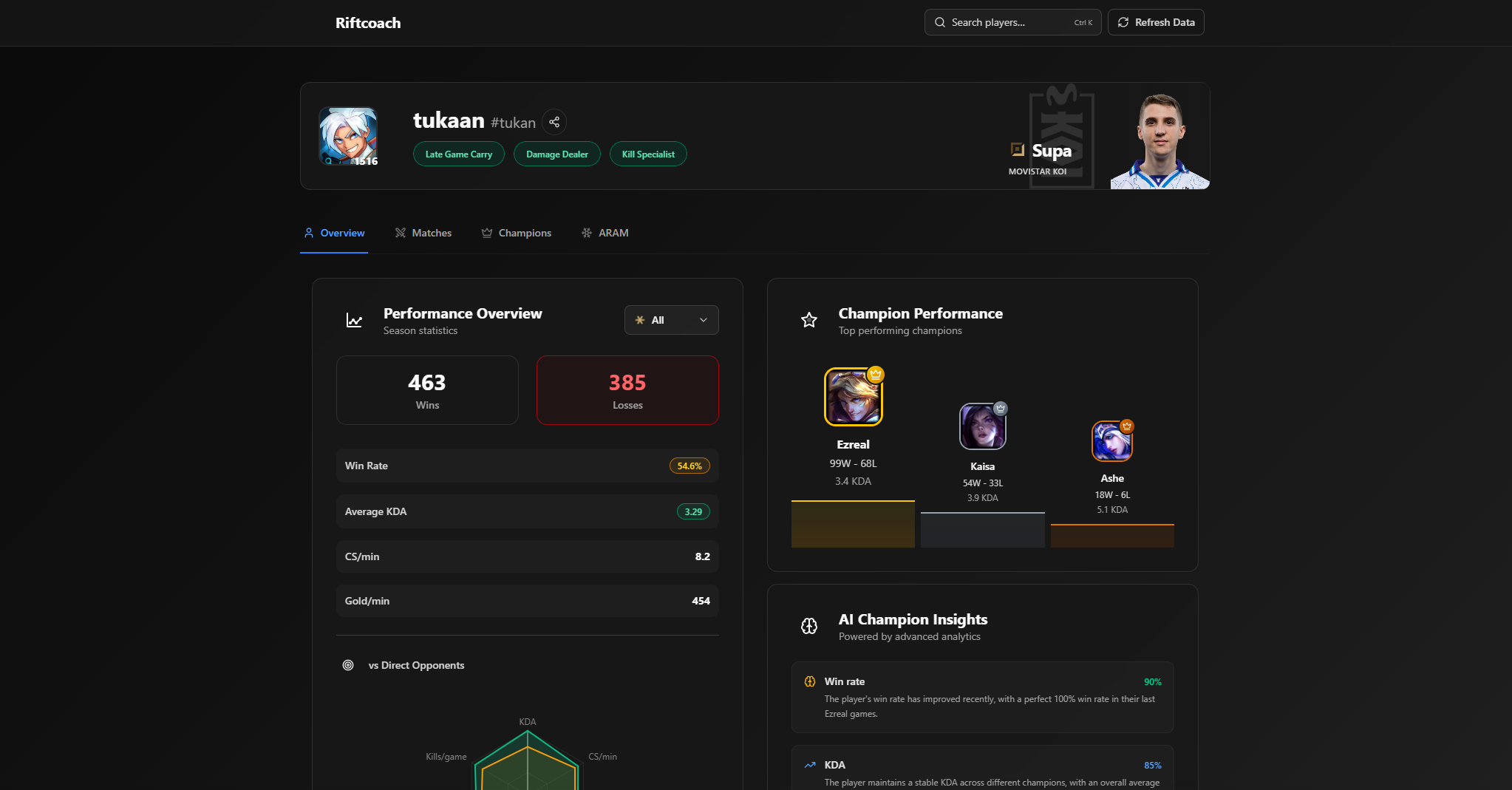Click the Performance Overview chart icon
Viewport: 1512px width, 790px height.
click(x=354, y=321)
